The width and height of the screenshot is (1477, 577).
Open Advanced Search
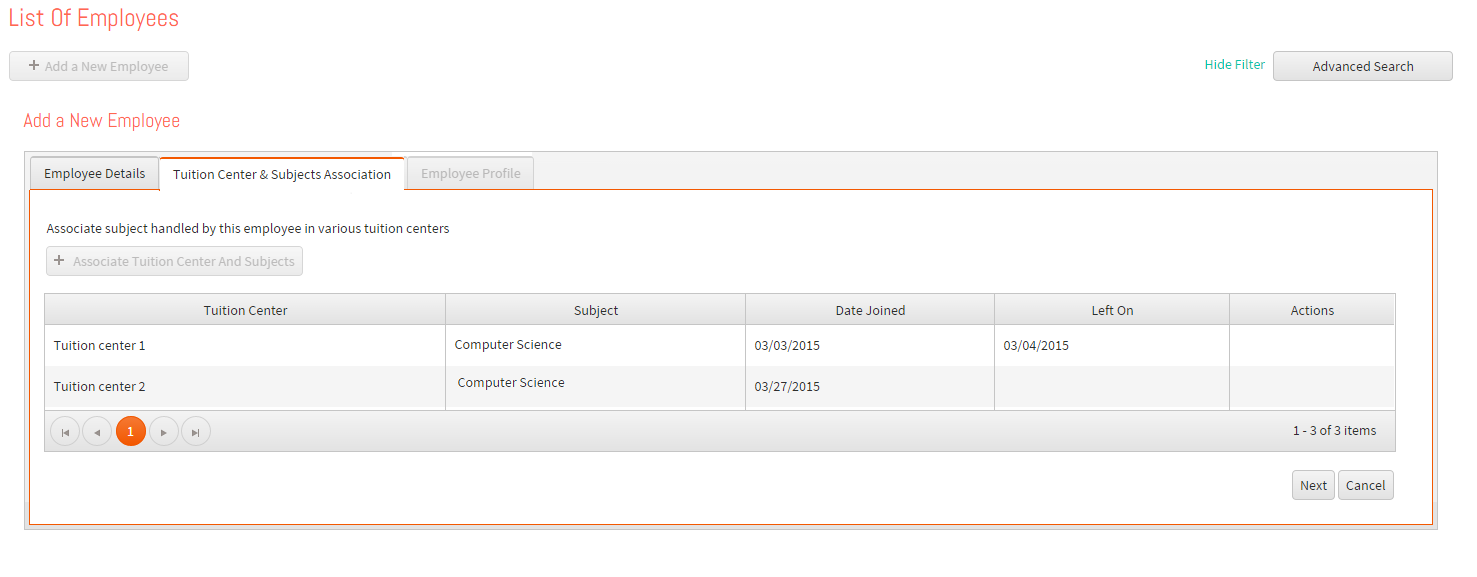pos(1363,66)
